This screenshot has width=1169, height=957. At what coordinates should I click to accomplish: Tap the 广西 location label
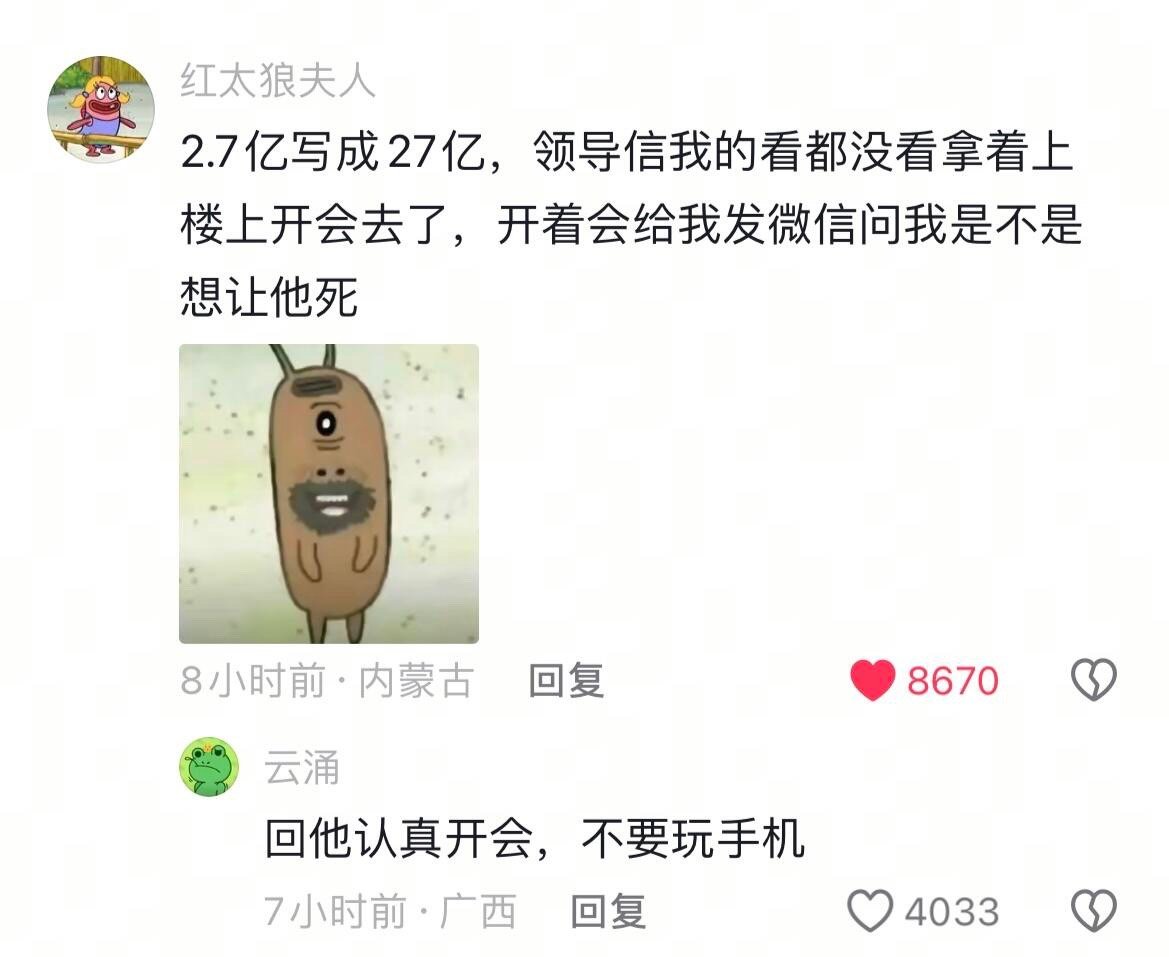pos(477,911)
